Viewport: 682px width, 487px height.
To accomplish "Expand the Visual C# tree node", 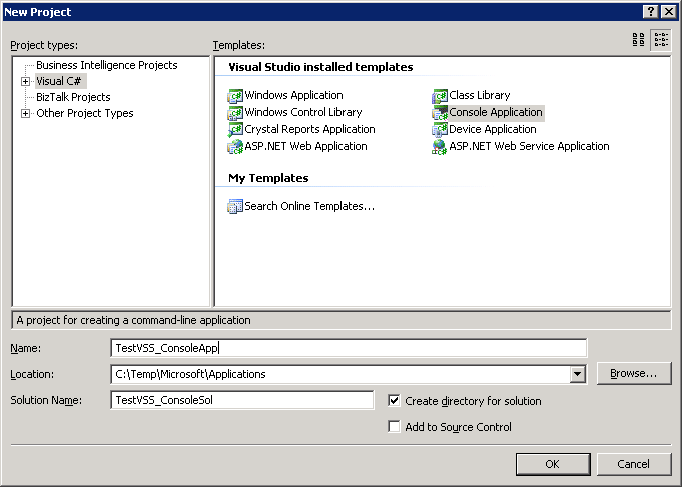I will tap(25, 81).
